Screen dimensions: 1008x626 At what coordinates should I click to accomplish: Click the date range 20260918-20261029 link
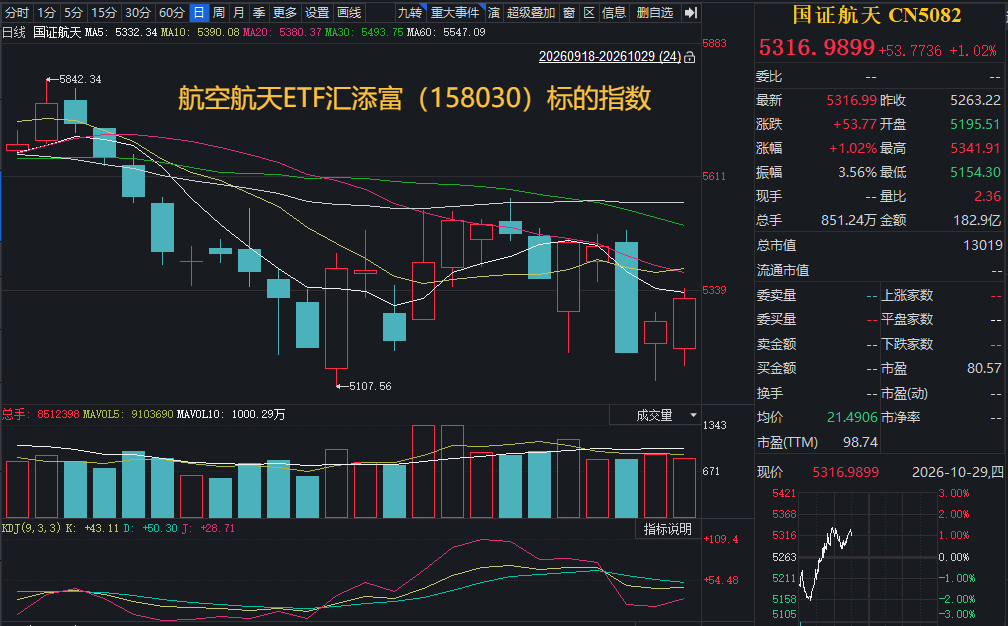[x=609, y=57]
